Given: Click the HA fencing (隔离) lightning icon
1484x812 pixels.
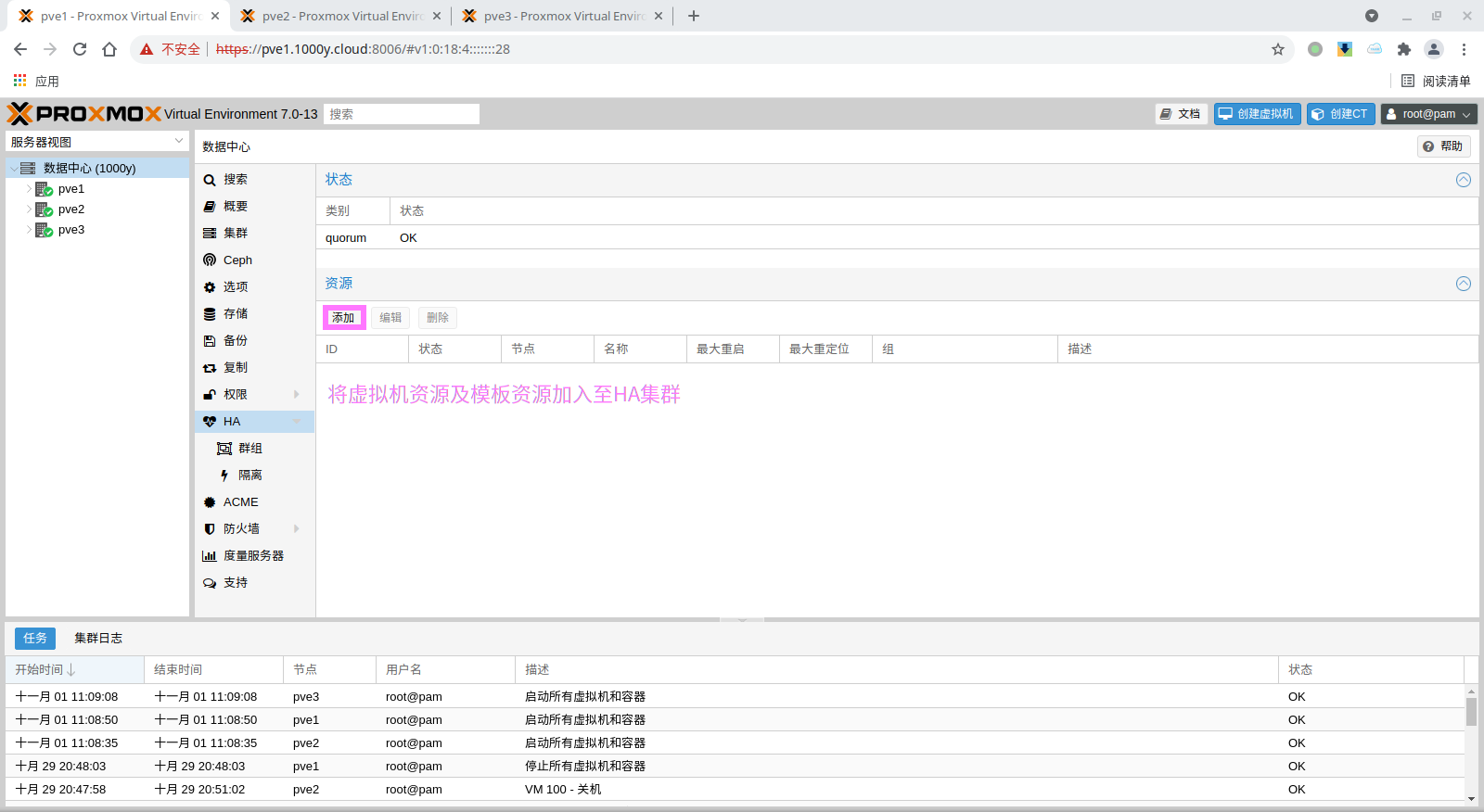Looking at the screenshot, I should 224,476.
